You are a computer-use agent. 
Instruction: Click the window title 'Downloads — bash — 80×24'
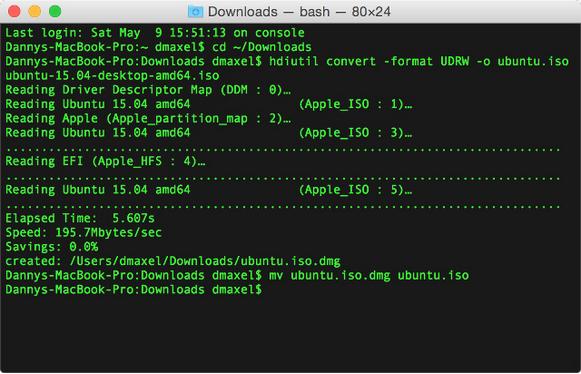[x=299, y=11]
